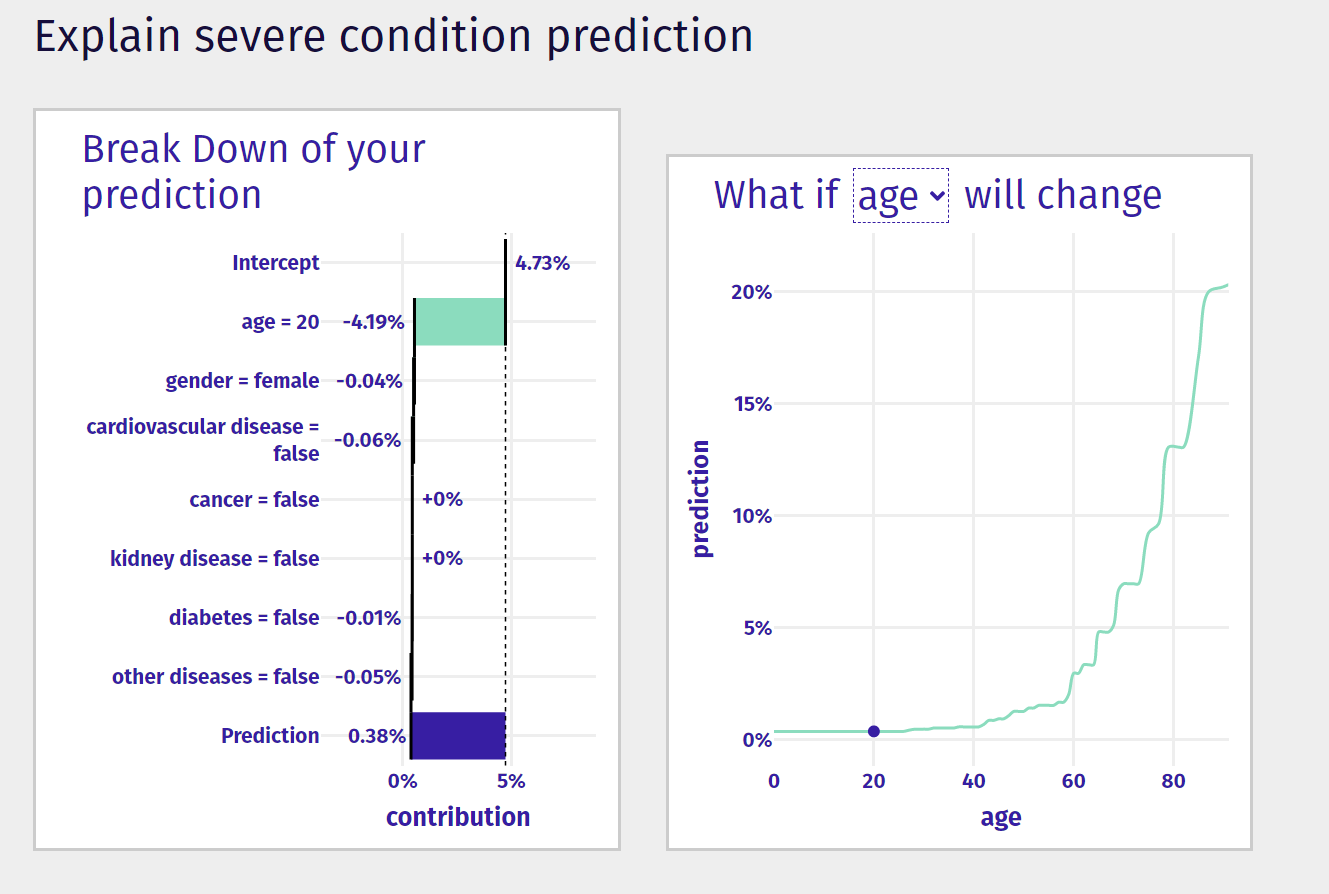Screen dimensions: 1329x894
Task: Click the 'contribution' x-axis title
Action: point(458,817)
